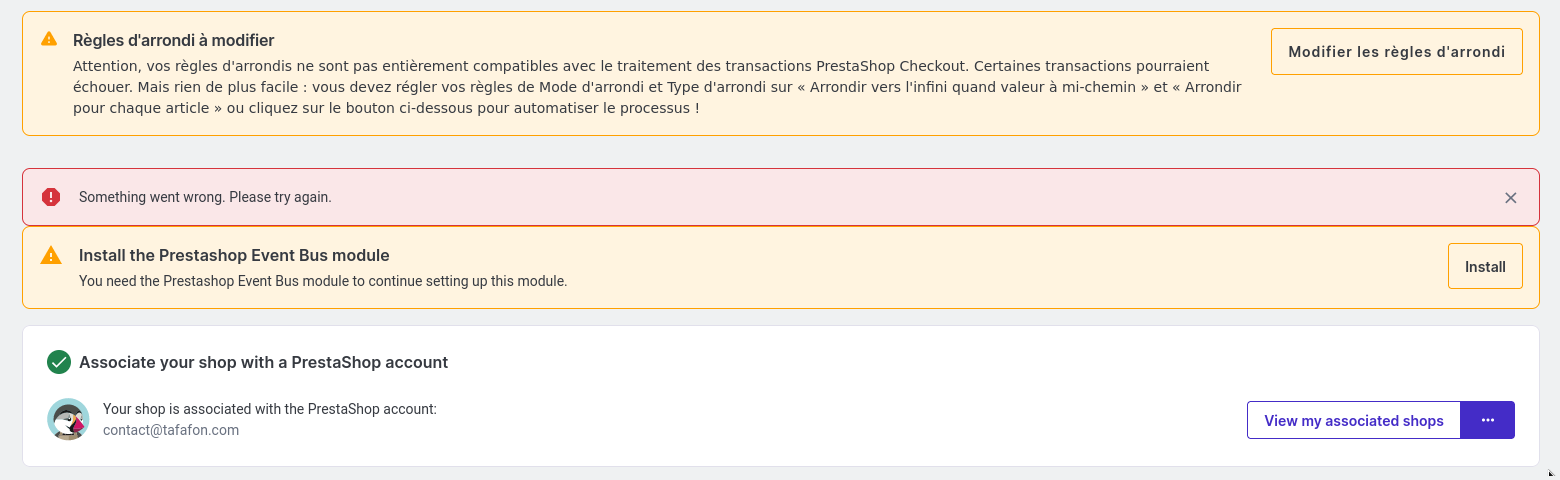Click the Règles d'arrondi à modifier heading
This screenshot has height=480, width=1560.
[174, 40]
